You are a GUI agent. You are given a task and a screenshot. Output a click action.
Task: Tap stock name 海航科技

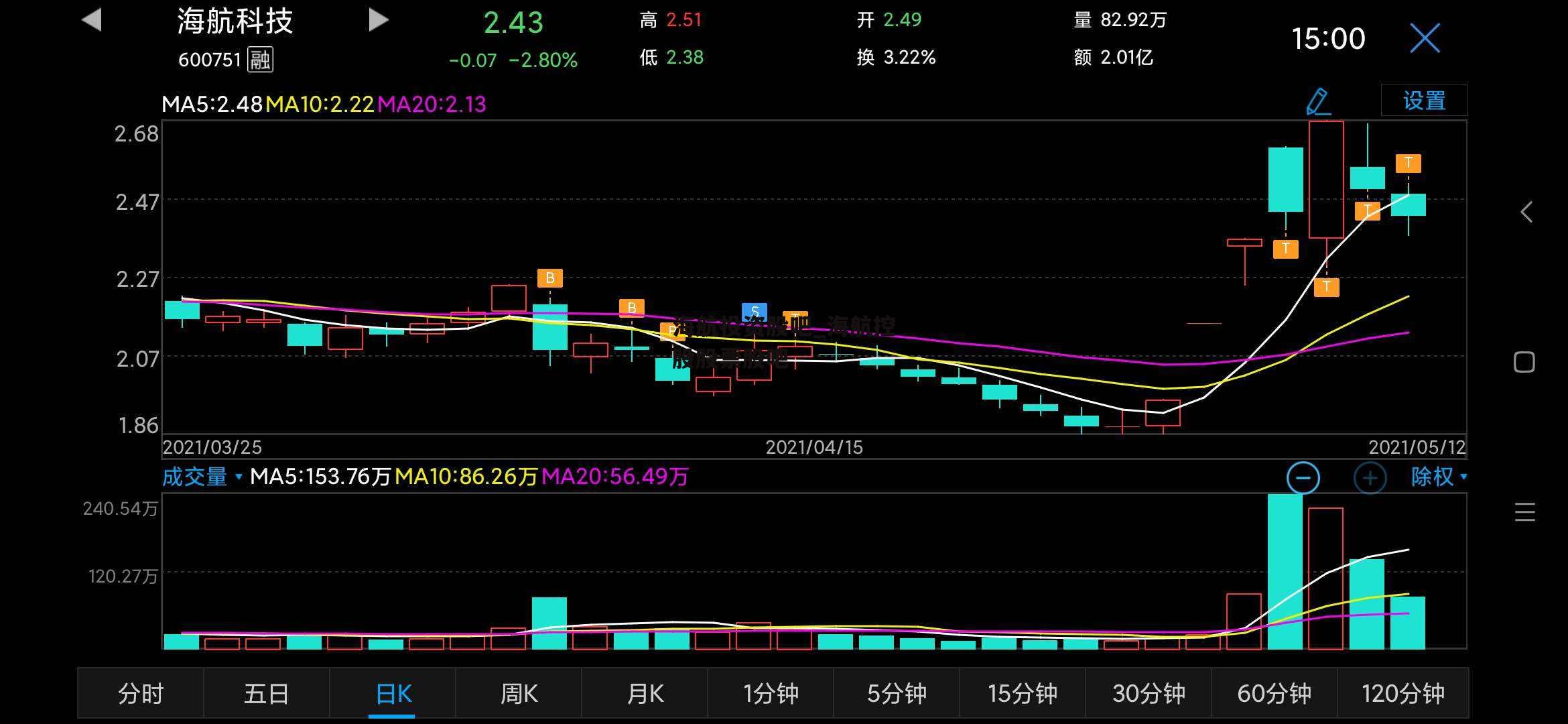coord(235,21)
